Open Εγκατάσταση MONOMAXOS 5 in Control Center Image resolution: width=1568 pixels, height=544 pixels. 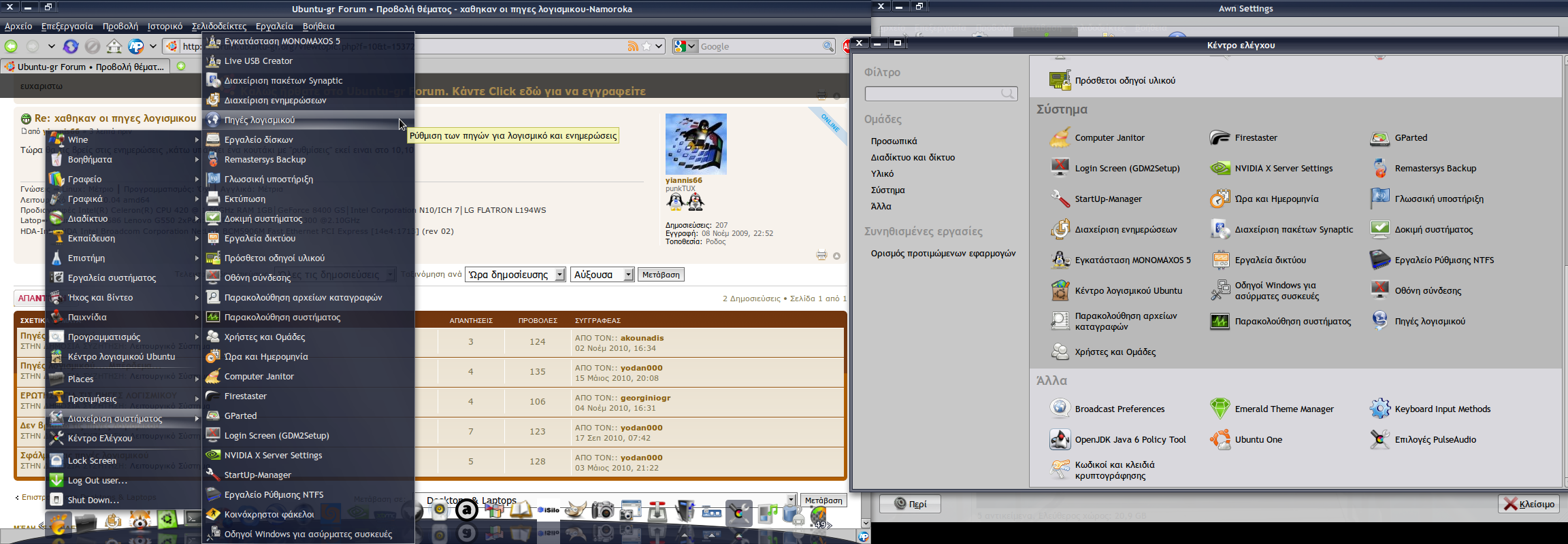coord(1120,260)
